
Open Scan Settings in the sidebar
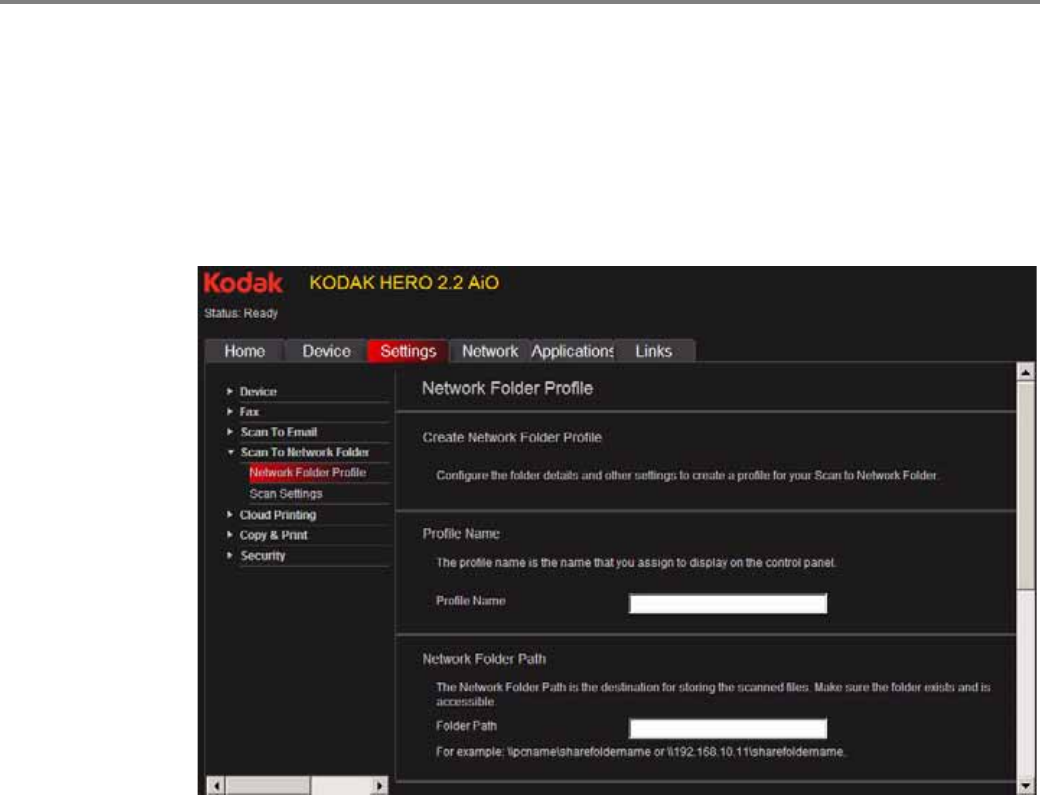click(286, 494)
